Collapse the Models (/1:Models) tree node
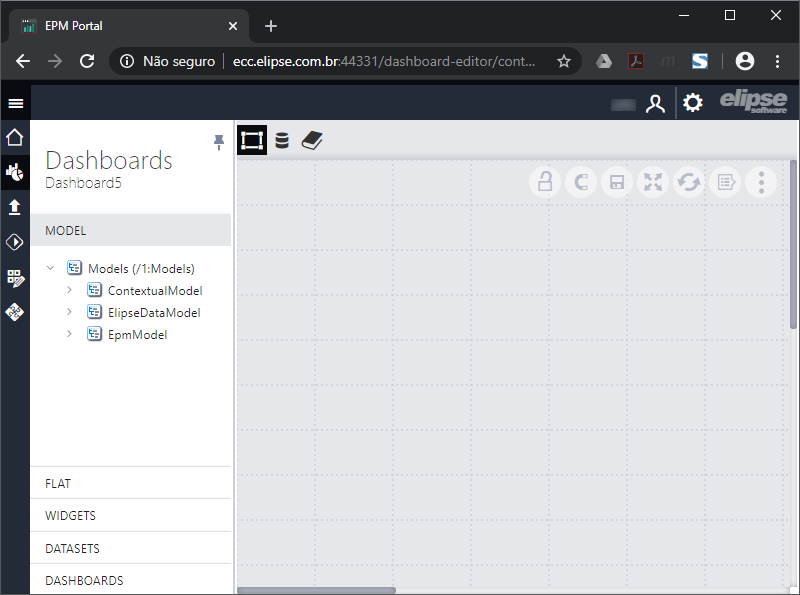The height and width of the screenshot is (595, 800). pos(51,268)
